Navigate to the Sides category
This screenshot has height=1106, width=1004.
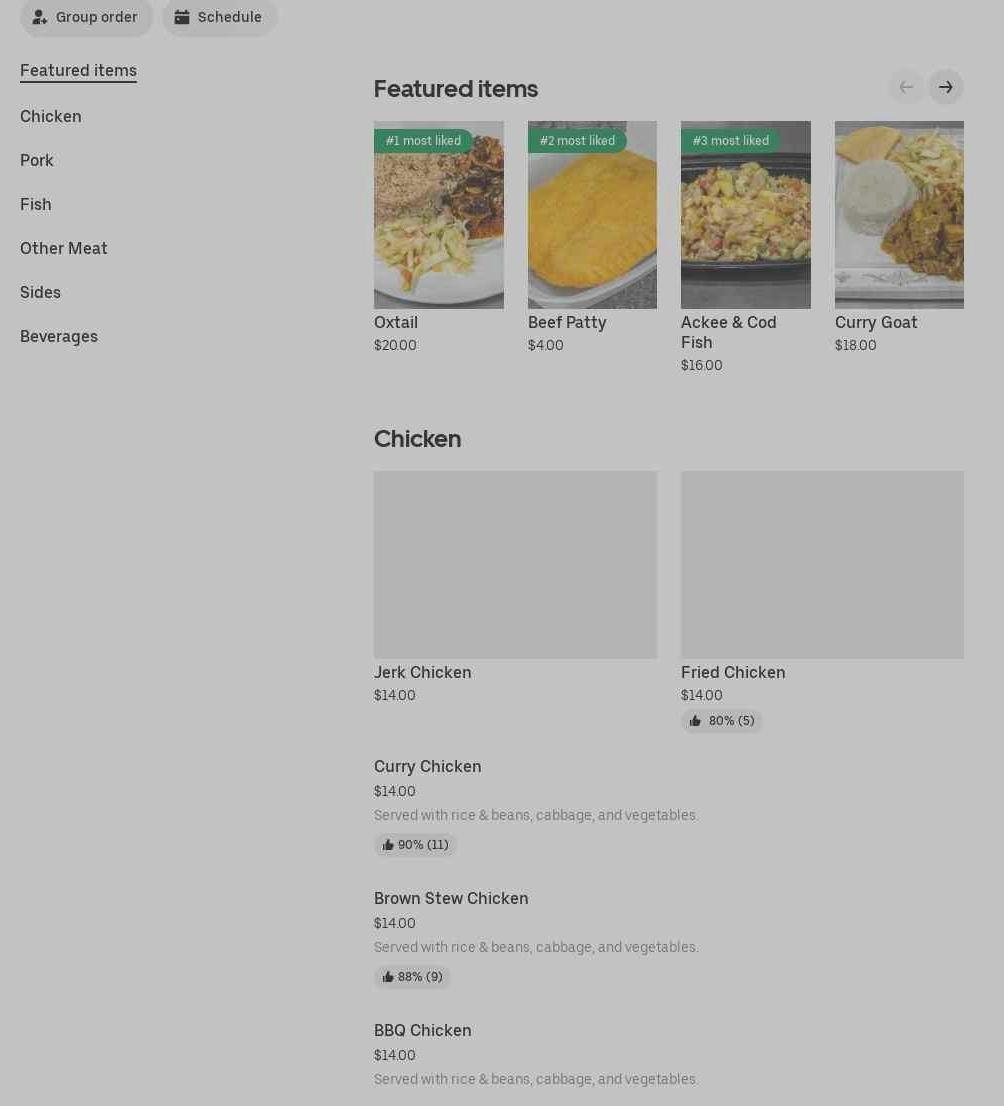tap(40, 292)
